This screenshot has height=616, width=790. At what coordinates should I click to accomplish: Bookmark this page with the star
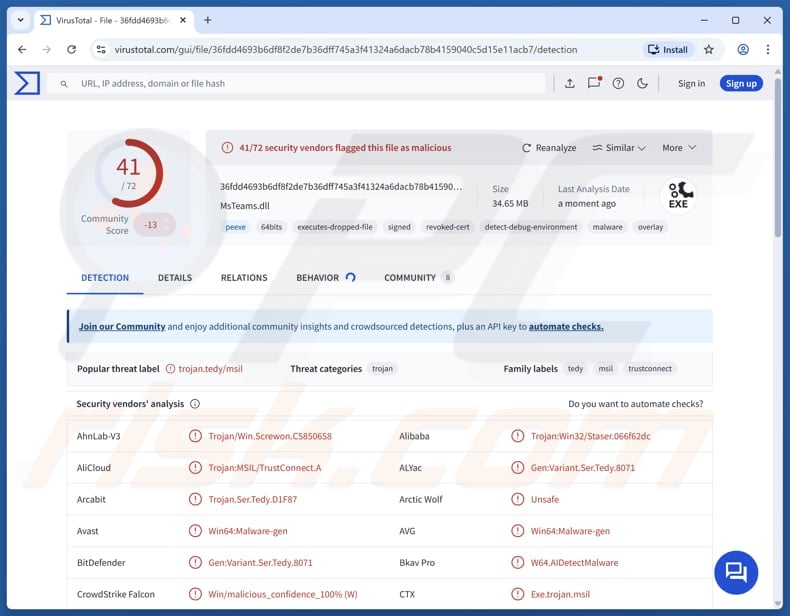point(709,49)
